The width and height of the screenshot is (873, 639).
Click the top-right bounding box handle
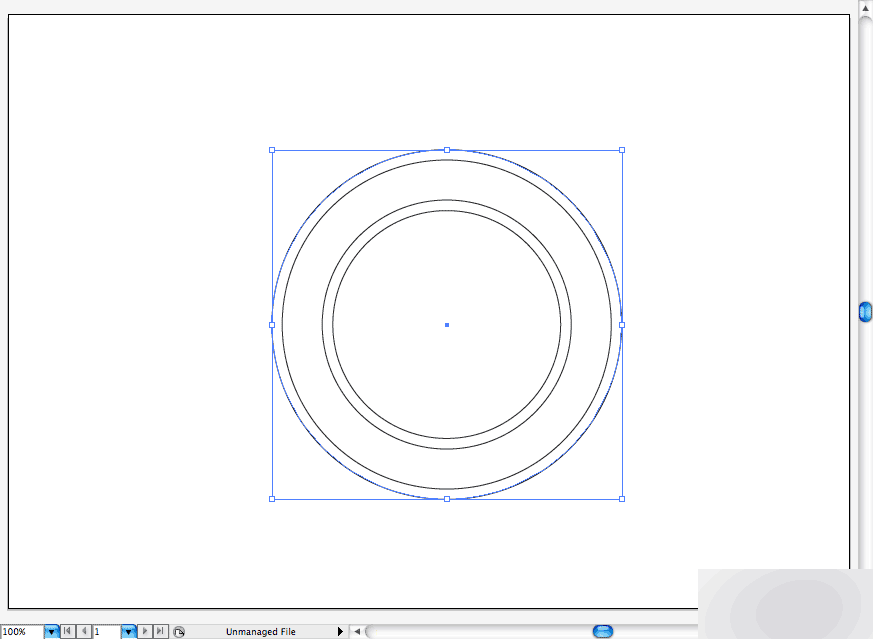pyautogui.click(x=622, y=150)
